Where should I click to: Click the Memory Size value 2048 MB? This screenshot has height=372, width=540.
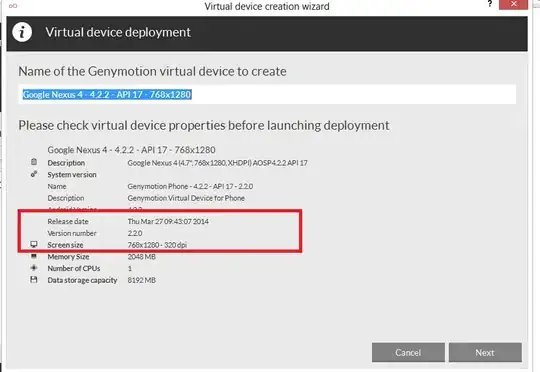142,257
